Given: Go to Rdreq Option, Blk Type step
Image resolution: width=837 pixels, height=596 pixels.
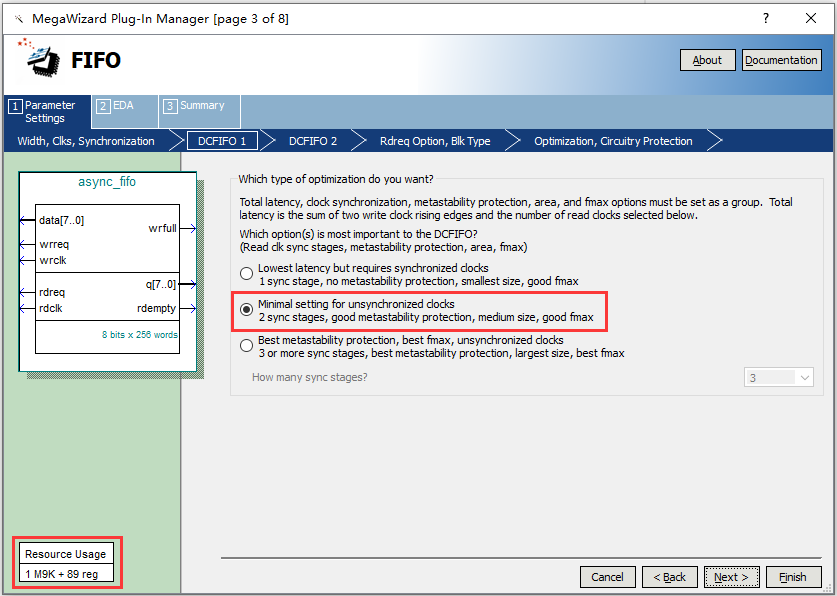Looking at the screenshot, I should point(435,141).
